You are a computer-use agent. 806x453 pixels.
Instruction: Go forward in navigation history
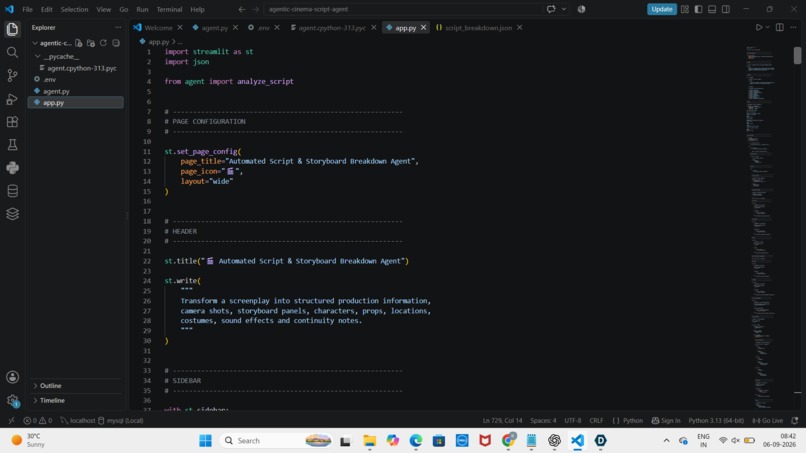coord(255,9)
